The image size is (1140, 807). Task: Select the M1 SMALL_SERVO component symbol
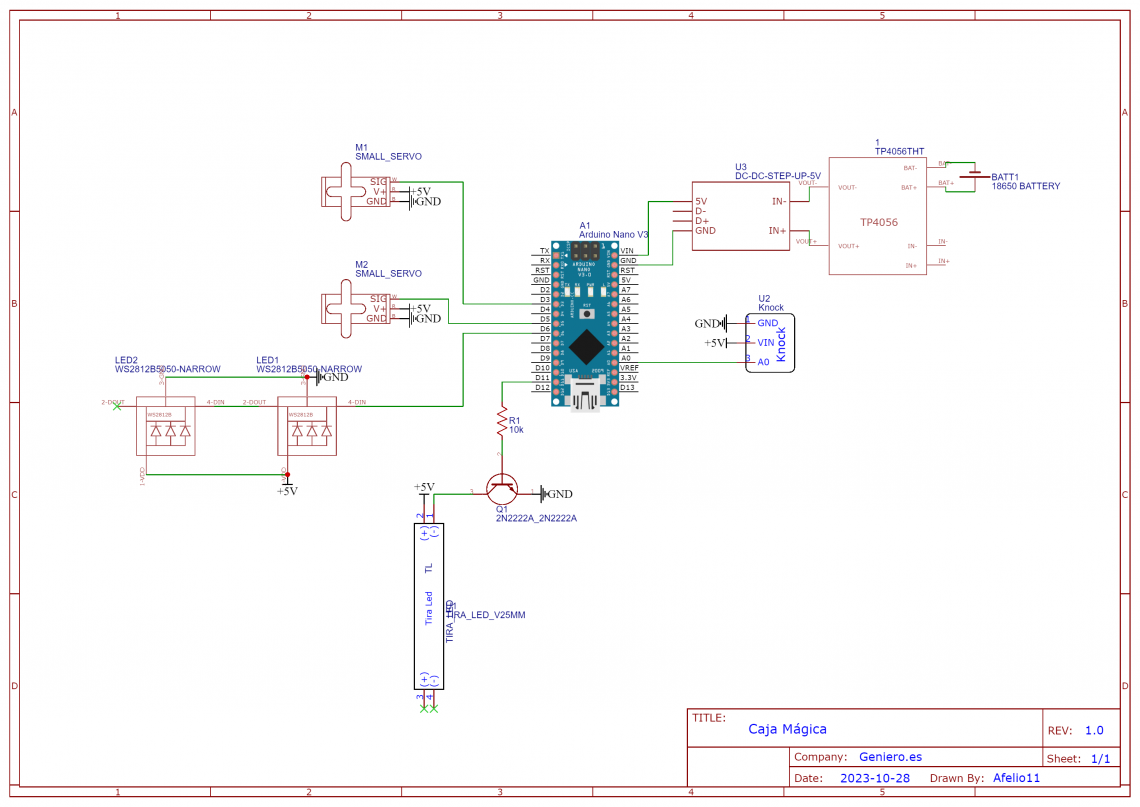[x=355, y=190]
